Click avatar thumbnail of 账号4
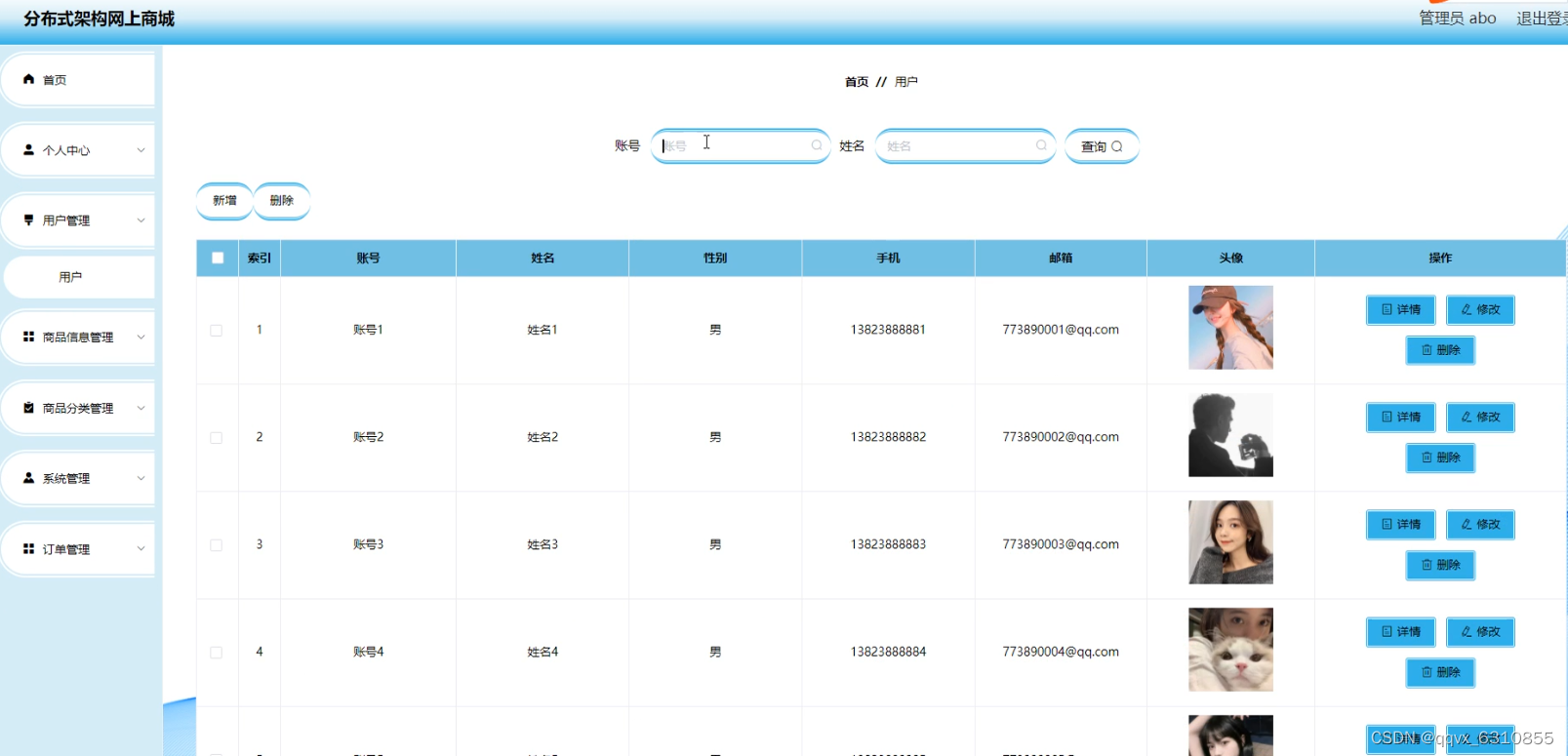Viewport: 1568px width, 756px height. pyautogui.click(x=1230, y=650)
